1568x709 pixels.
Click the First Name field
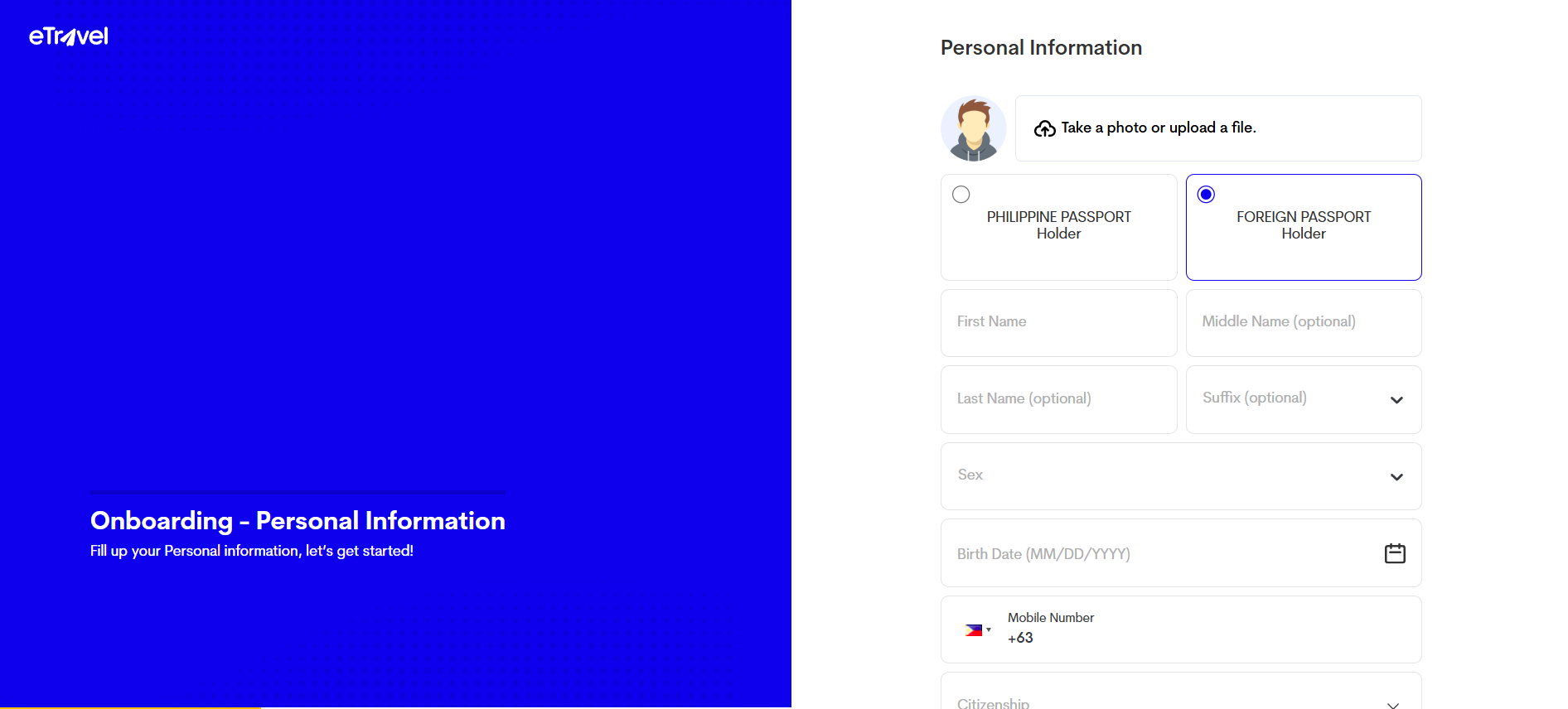[1058, 322]
